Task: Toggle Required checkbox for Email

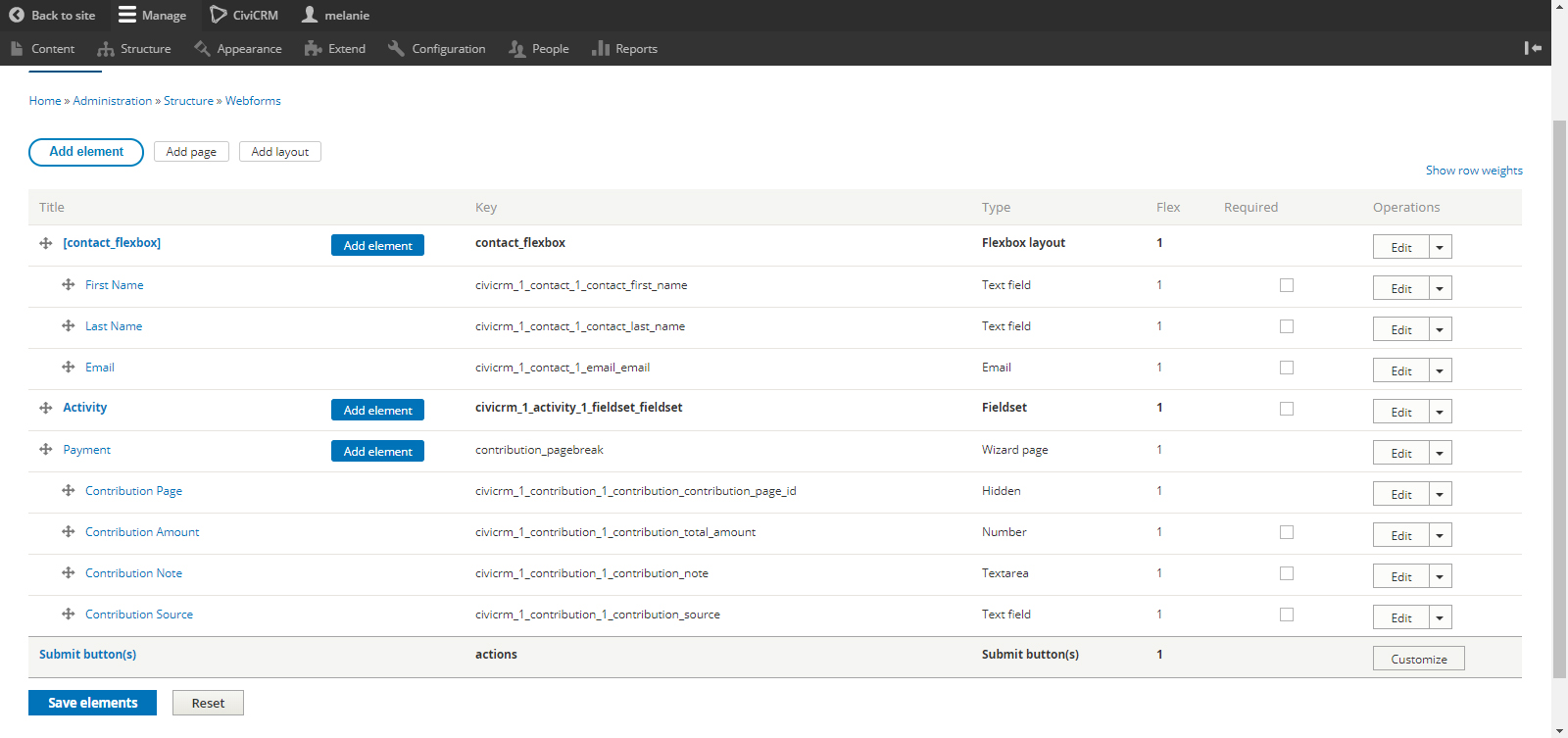Action: (x=1287, y=368)
